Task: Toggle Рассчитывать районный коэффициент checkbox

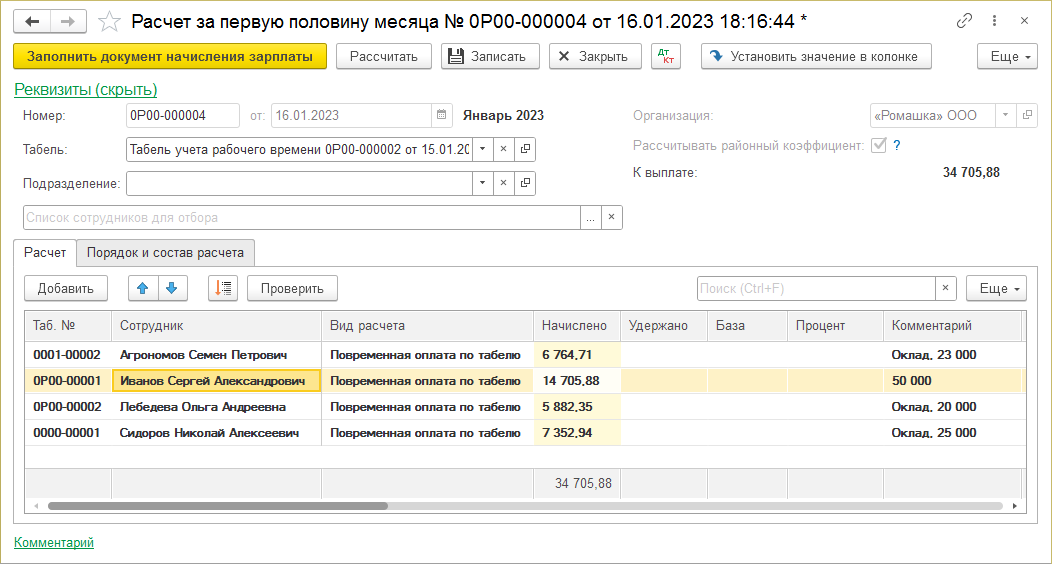Action: tap(878, 145)
